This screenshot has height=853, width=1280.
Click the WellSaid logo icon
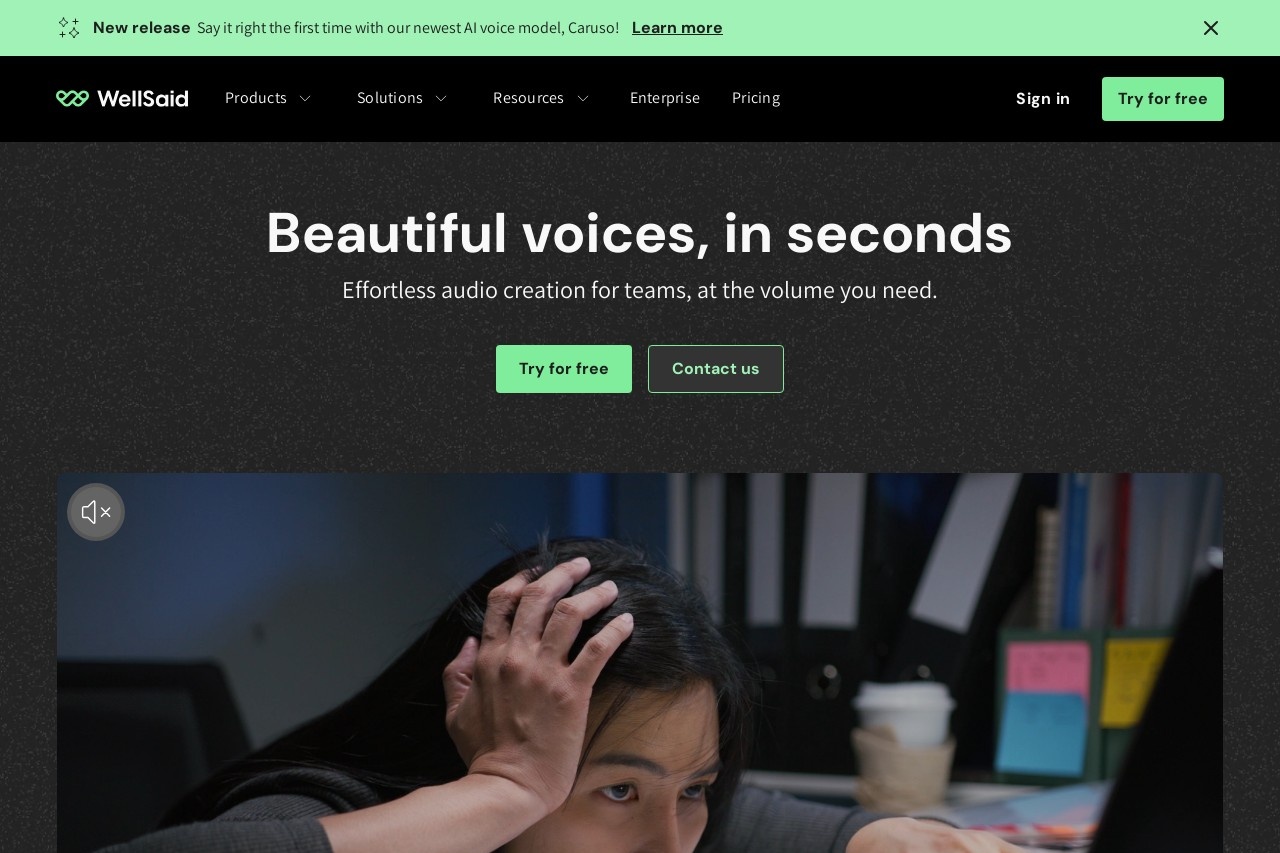(73, 98)
